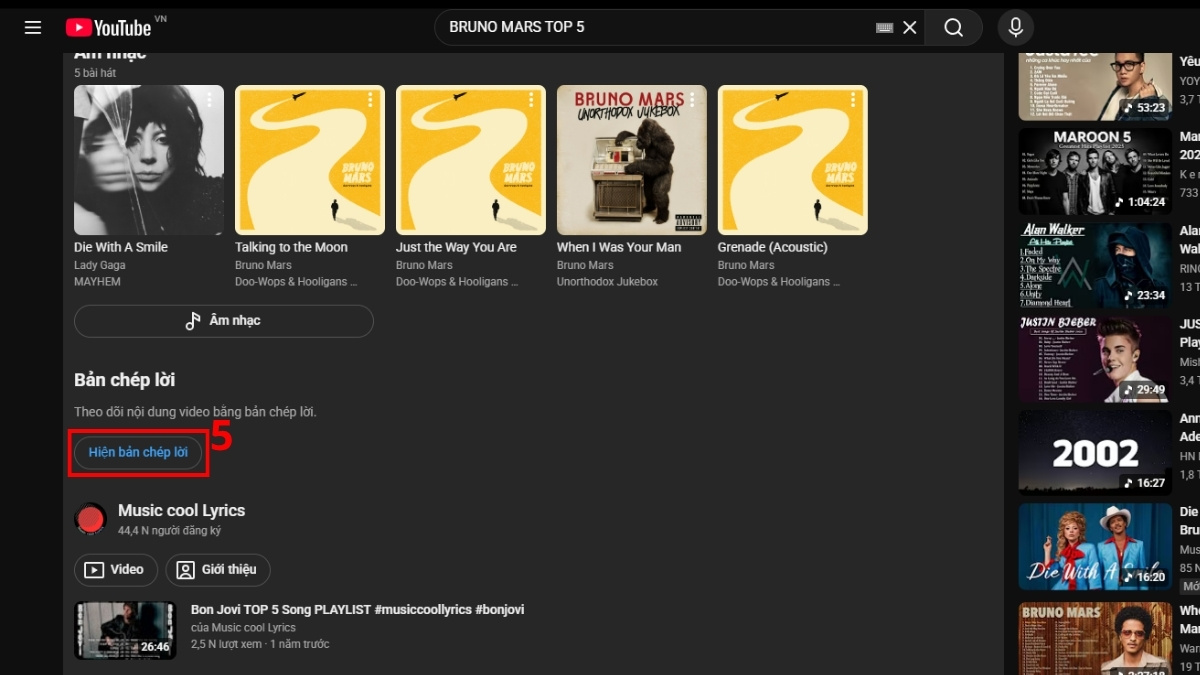Open the channel Video button
The image size is (1200, 675).
point(116,570)
